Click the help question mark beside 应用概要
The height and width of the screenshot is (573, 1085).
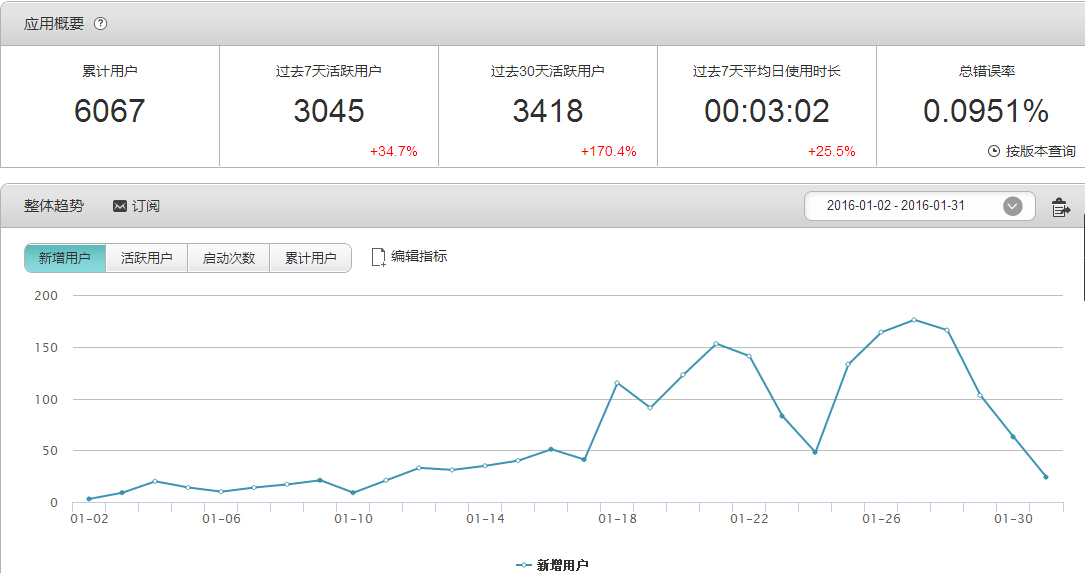pos(100,24)
